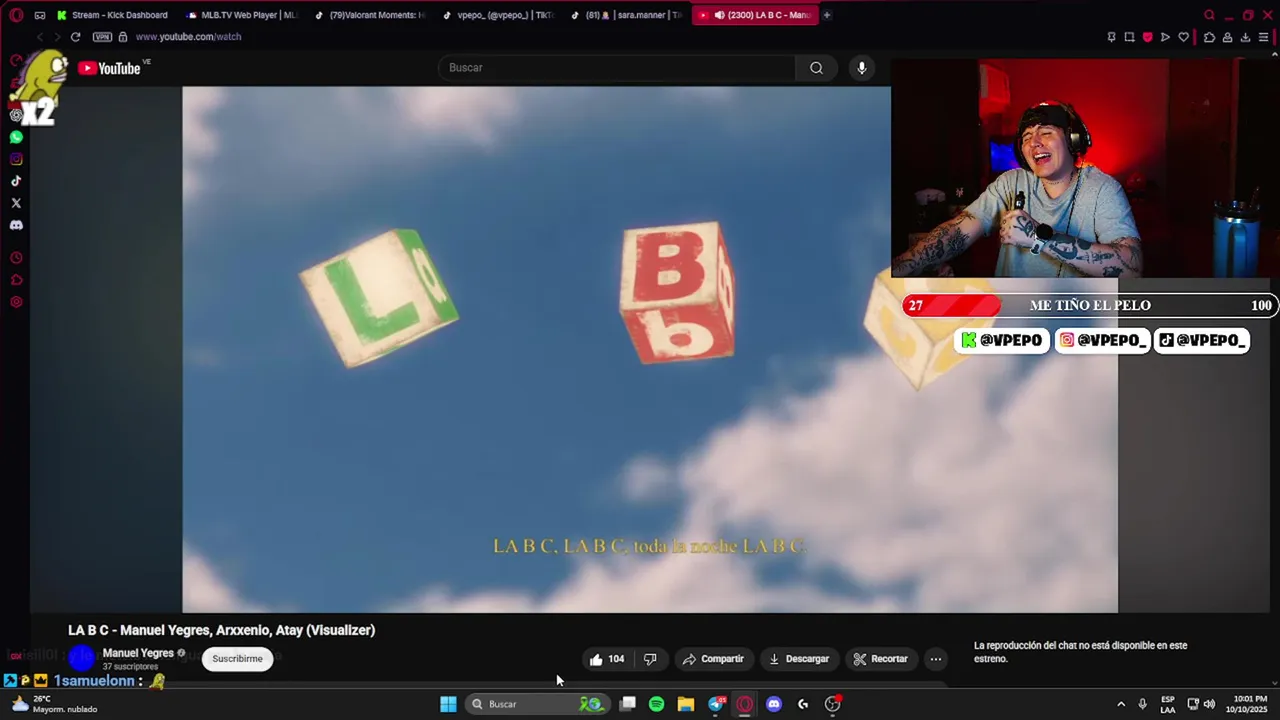Open Discord from the taskbar
Image resolution: width=1280 pixels, height=720 pixels.
point(773,704)
